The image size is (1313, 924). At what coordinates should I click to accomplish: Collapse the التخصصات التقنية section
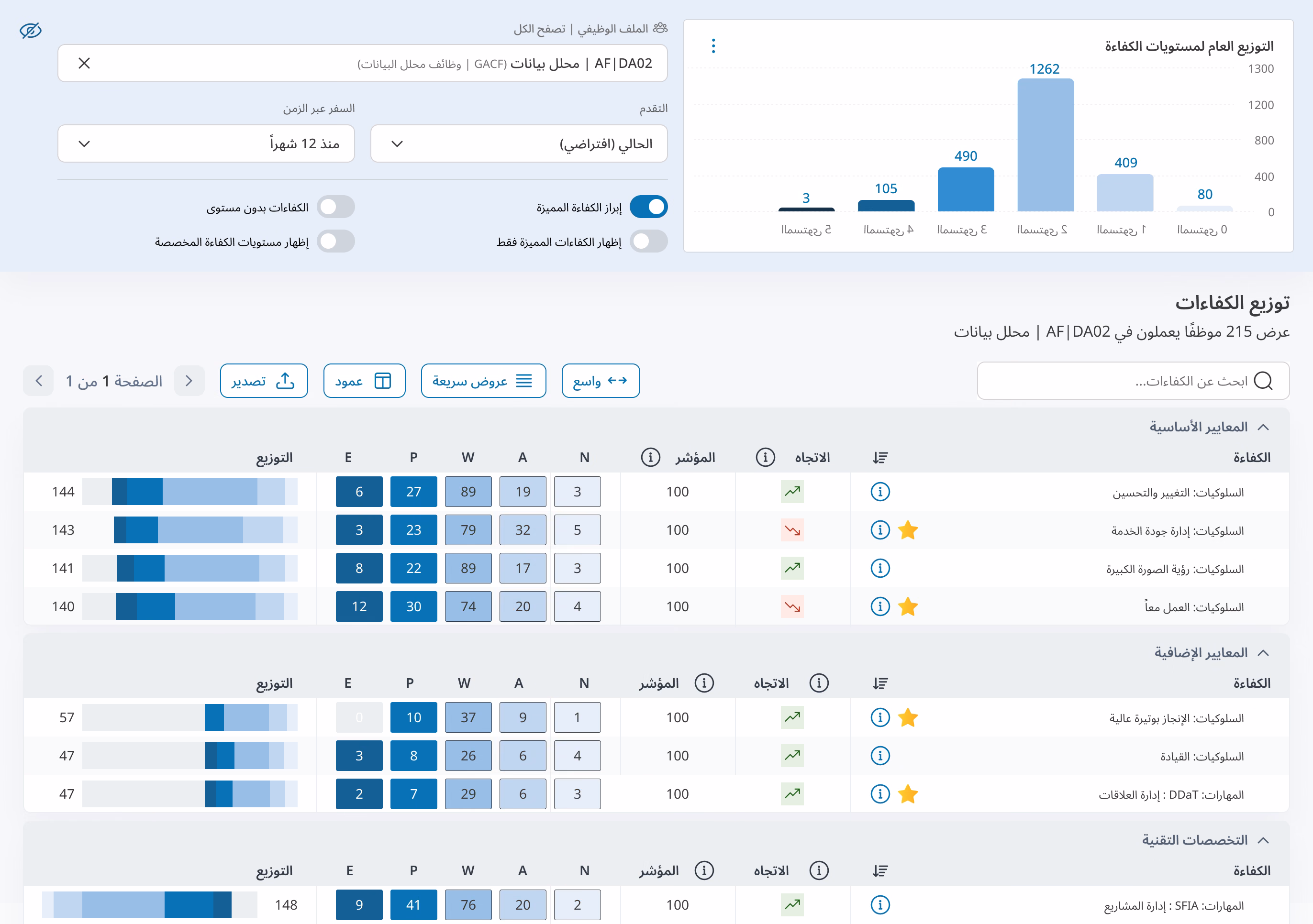(x=1264, y=840)
